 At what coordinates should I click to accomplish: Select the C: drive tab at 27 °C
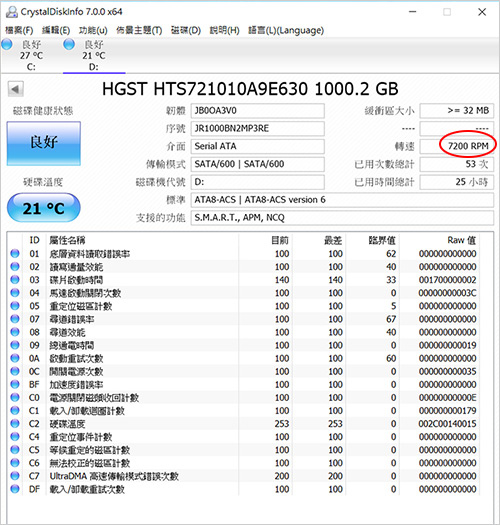tap(31, 55)
